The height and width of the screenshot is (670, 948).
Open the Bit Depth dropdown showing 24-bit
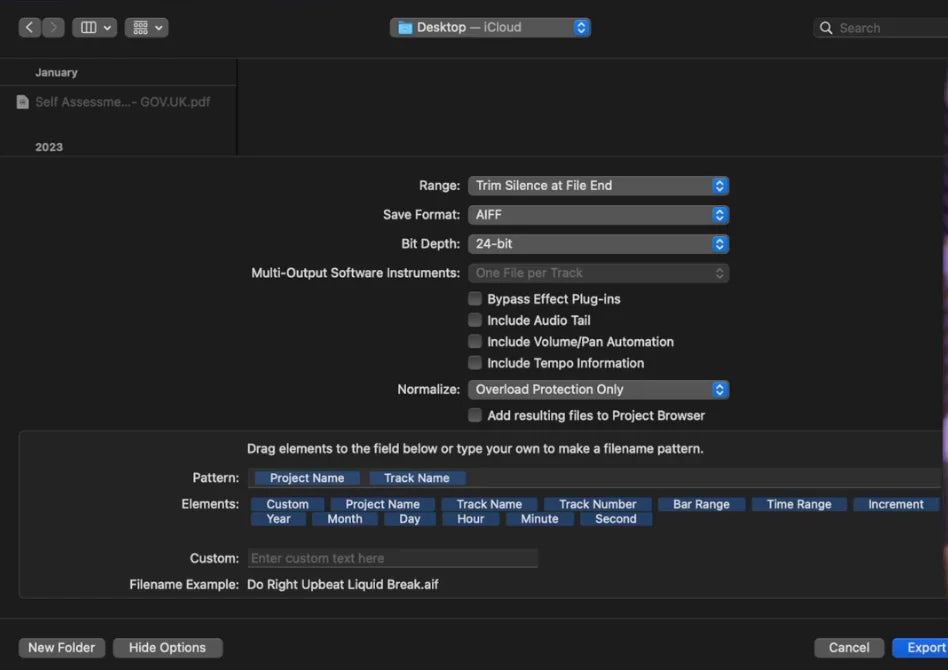pyautogui.click(x=598, y=244)
